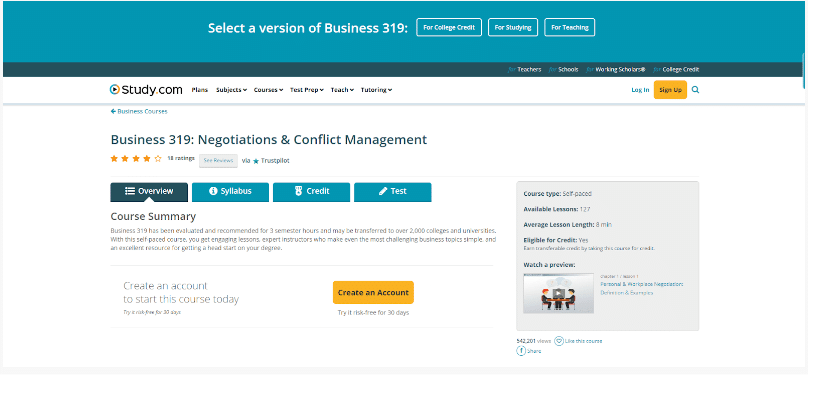Play the preview video thumbnail
This screenshot has height=398, width=814.
click(558, 293)
